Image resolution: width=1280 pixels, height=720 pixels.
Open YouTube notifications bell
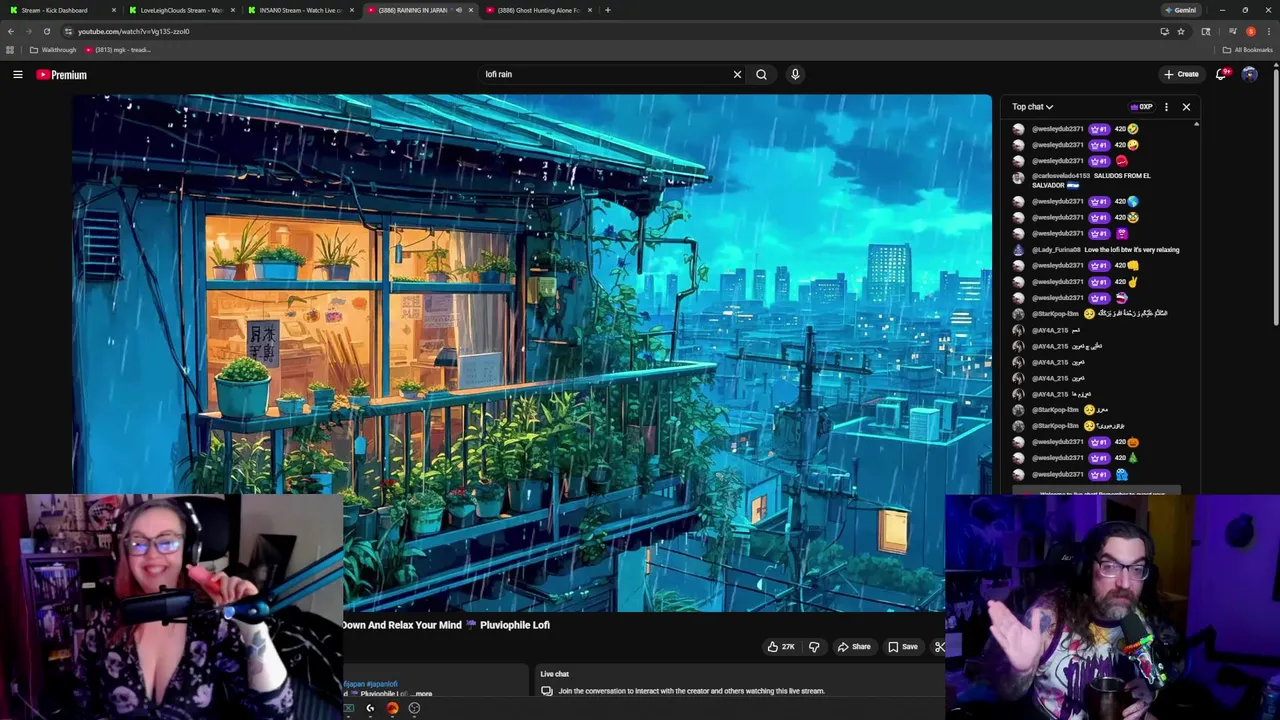1222,74
